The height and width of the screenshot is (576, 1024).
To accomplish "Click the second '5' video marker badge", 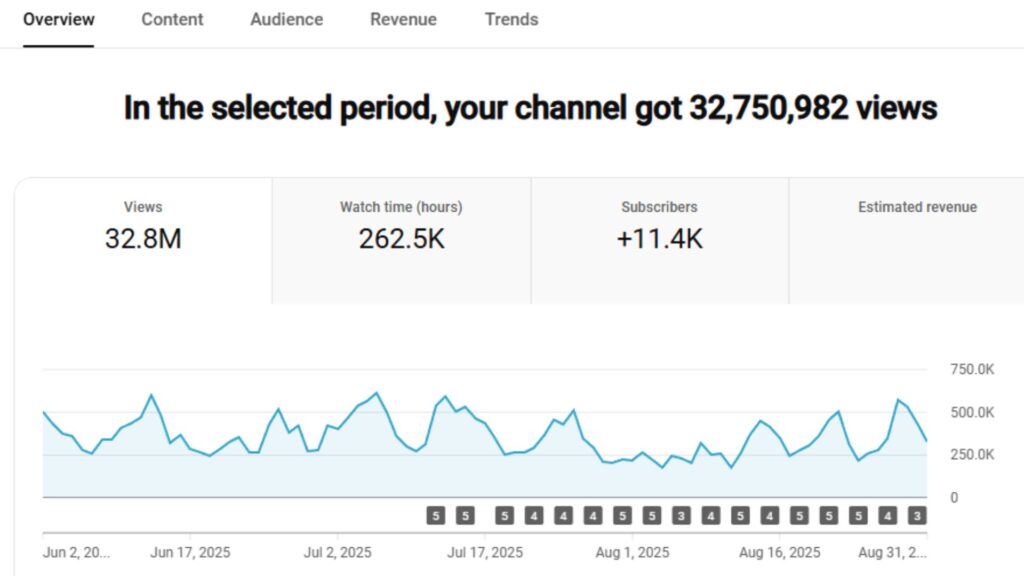I will 465,516.
